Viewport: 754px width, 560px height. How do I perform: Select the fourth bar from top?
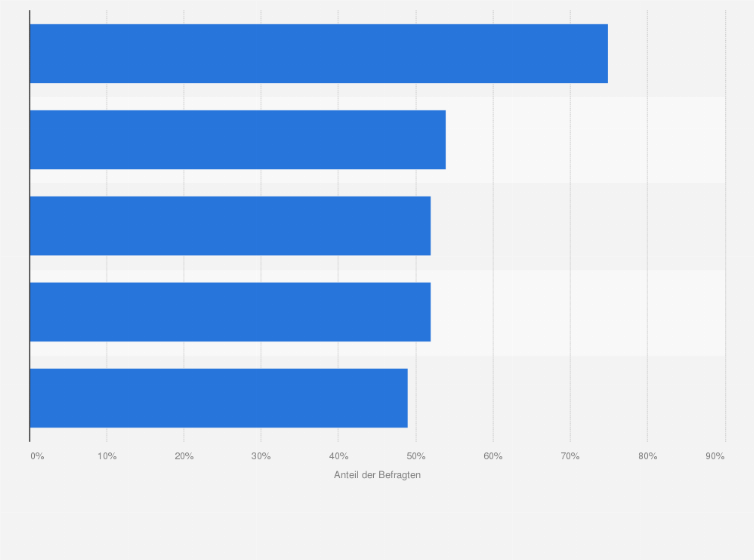(230, 311)
